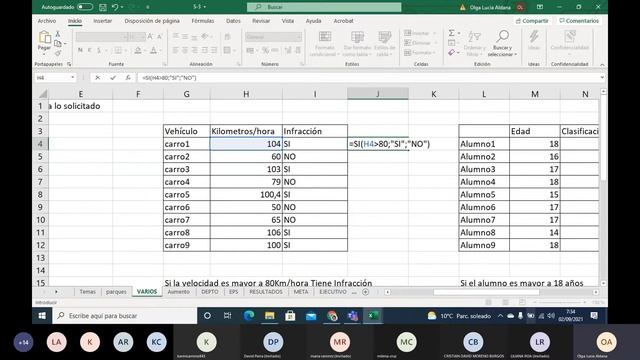
Task: Expand Buscar y seleccionar dropdown arrow
Action: 516,54
